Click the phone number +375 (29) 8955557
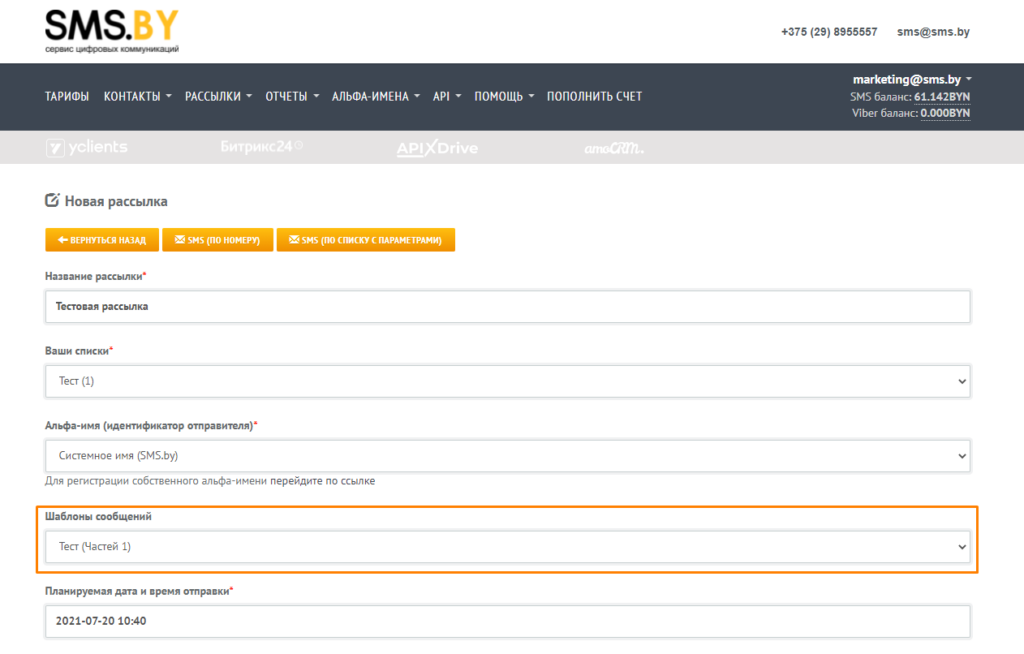 [829, 32]
